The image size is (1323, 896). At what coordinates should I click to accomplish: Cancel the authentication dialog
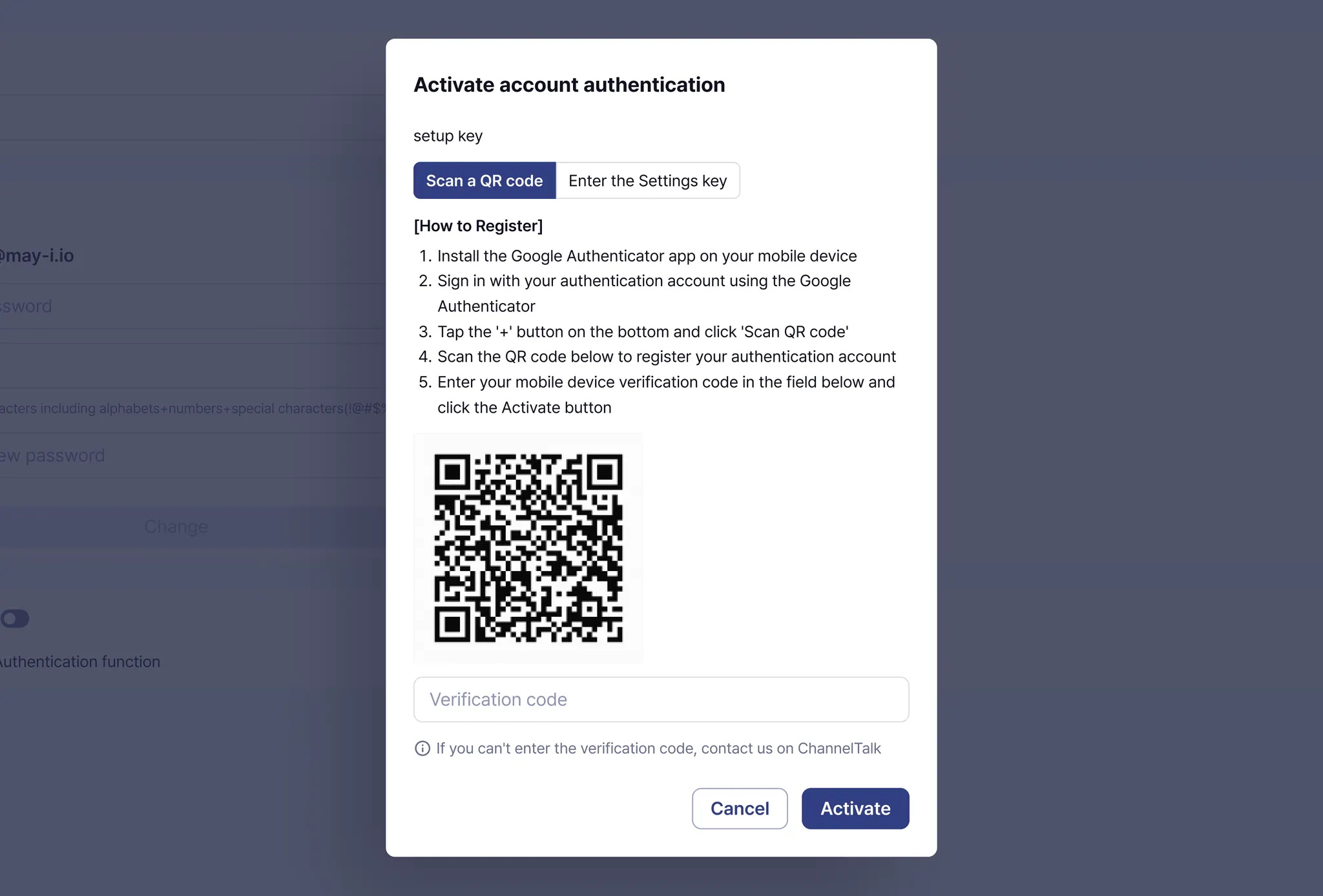pos(739,808)
